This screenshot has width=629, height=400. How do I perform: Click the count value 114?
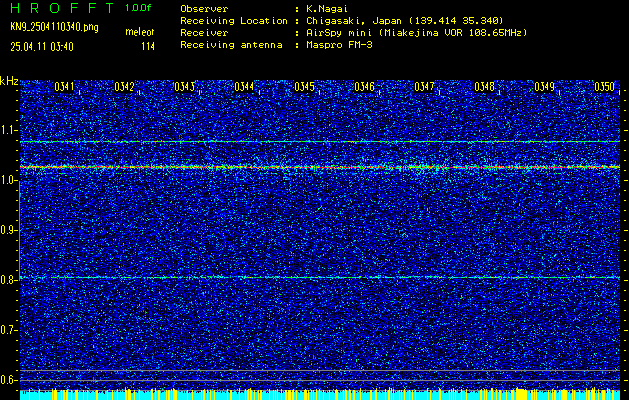click(x=148, y=47)
